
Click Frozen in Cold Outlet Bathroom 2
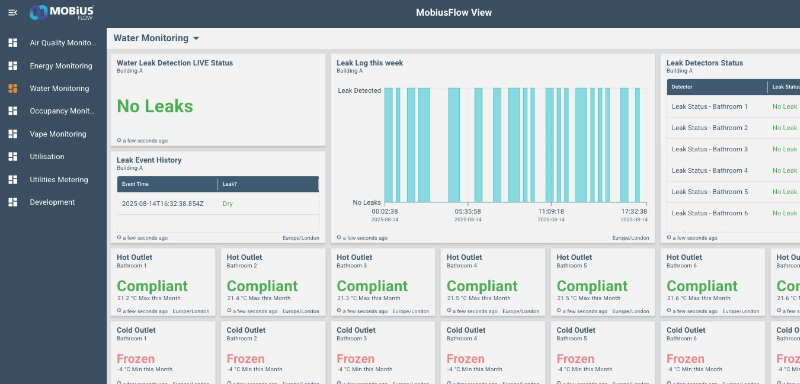tap(245, 359)
